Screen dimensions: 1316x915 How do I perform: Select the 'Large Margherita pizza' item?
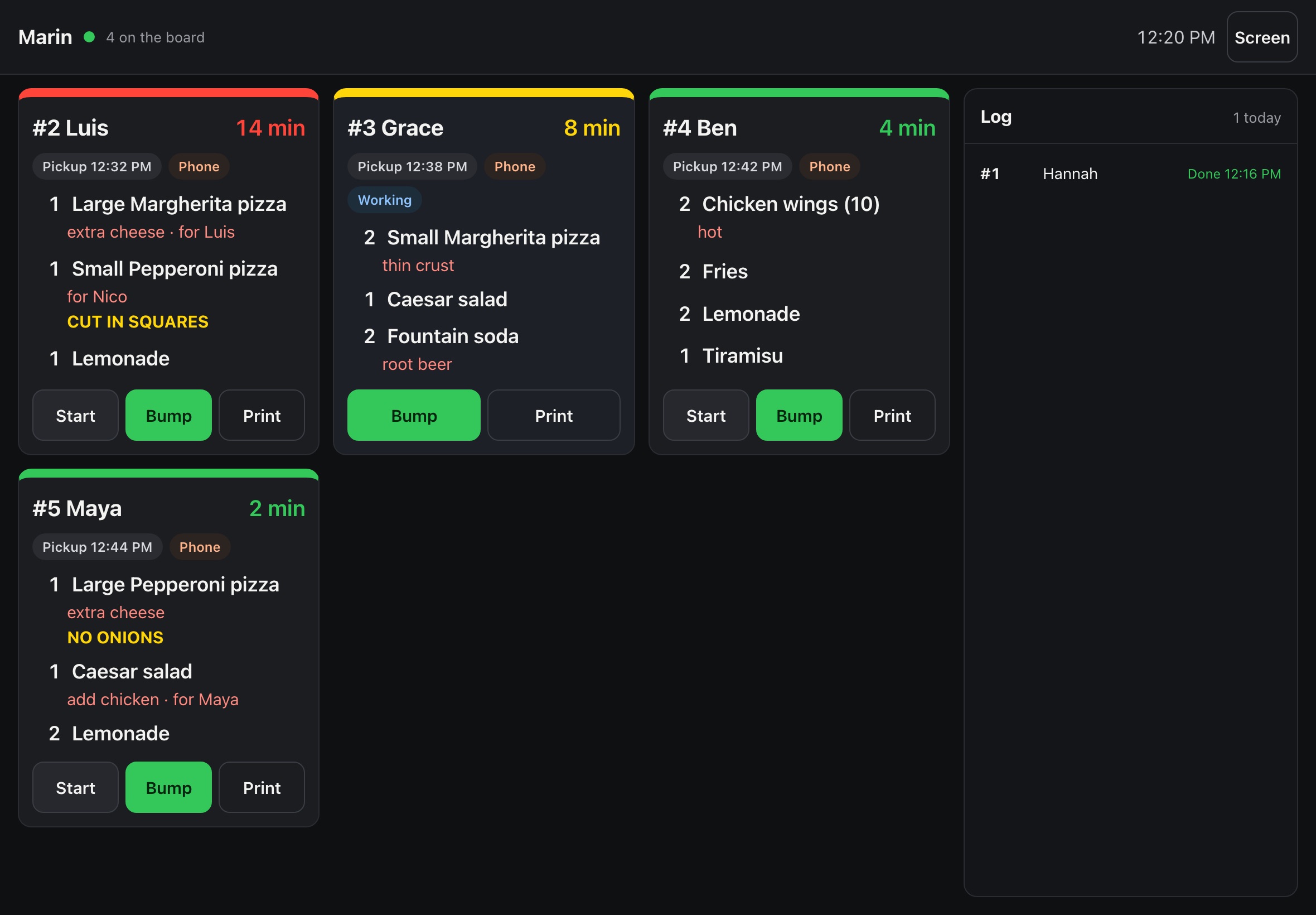pyautogui.click(x=179, y=204)
